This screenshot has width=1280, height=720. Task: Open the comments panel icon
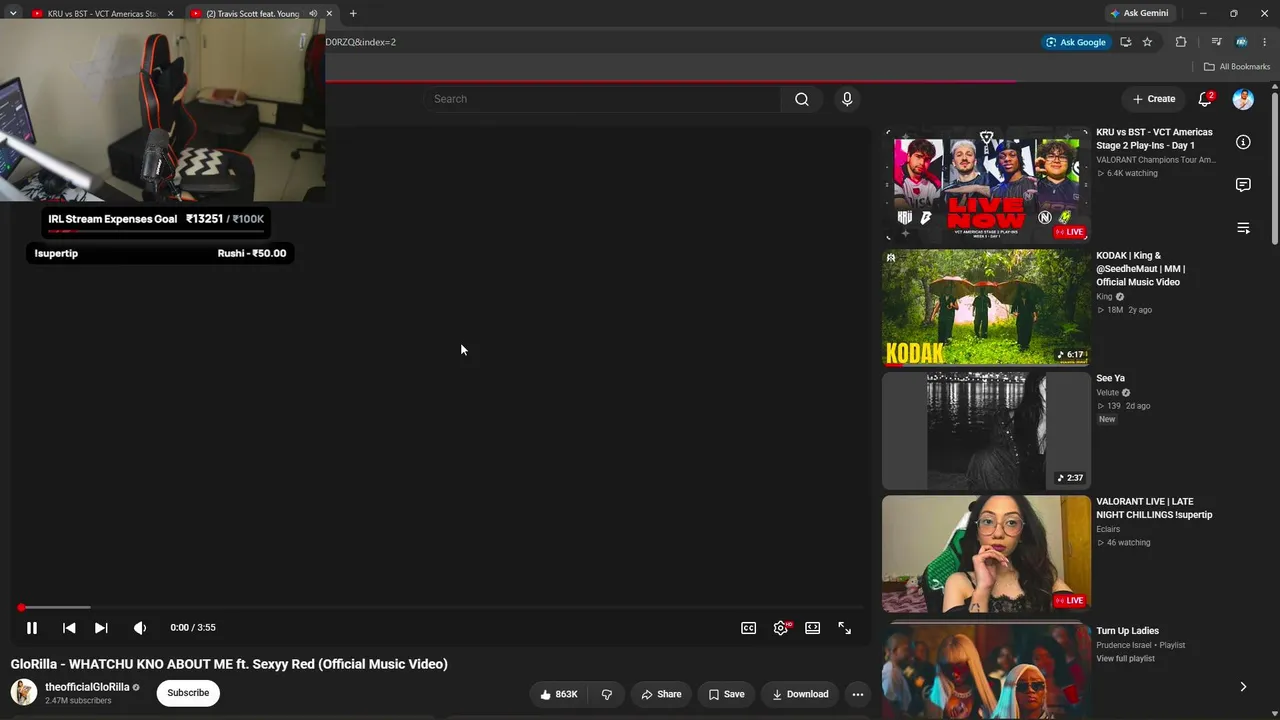click(1243, 185)
